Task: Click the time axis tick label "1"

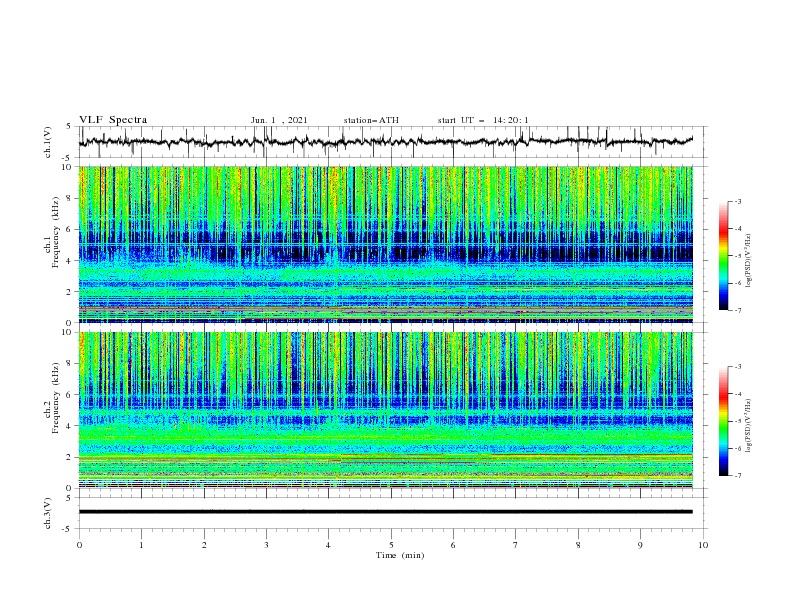Action: (x=141, y=545)
